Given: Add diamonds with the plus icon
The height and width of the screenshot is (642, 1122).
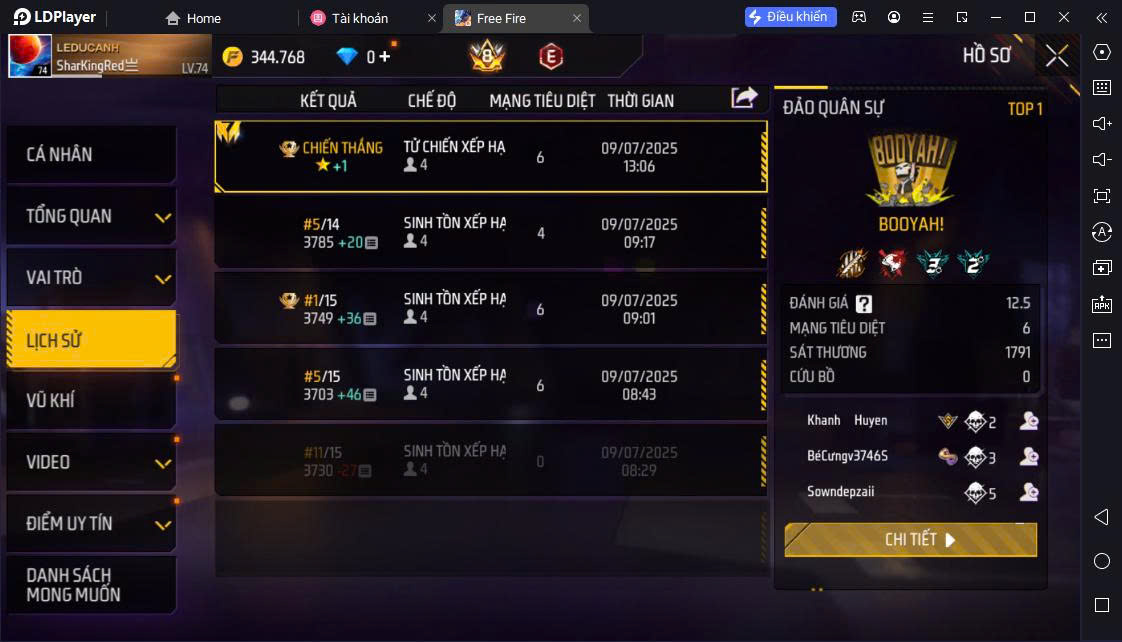Looking at the screenshot, I should [x=385, y=56].
